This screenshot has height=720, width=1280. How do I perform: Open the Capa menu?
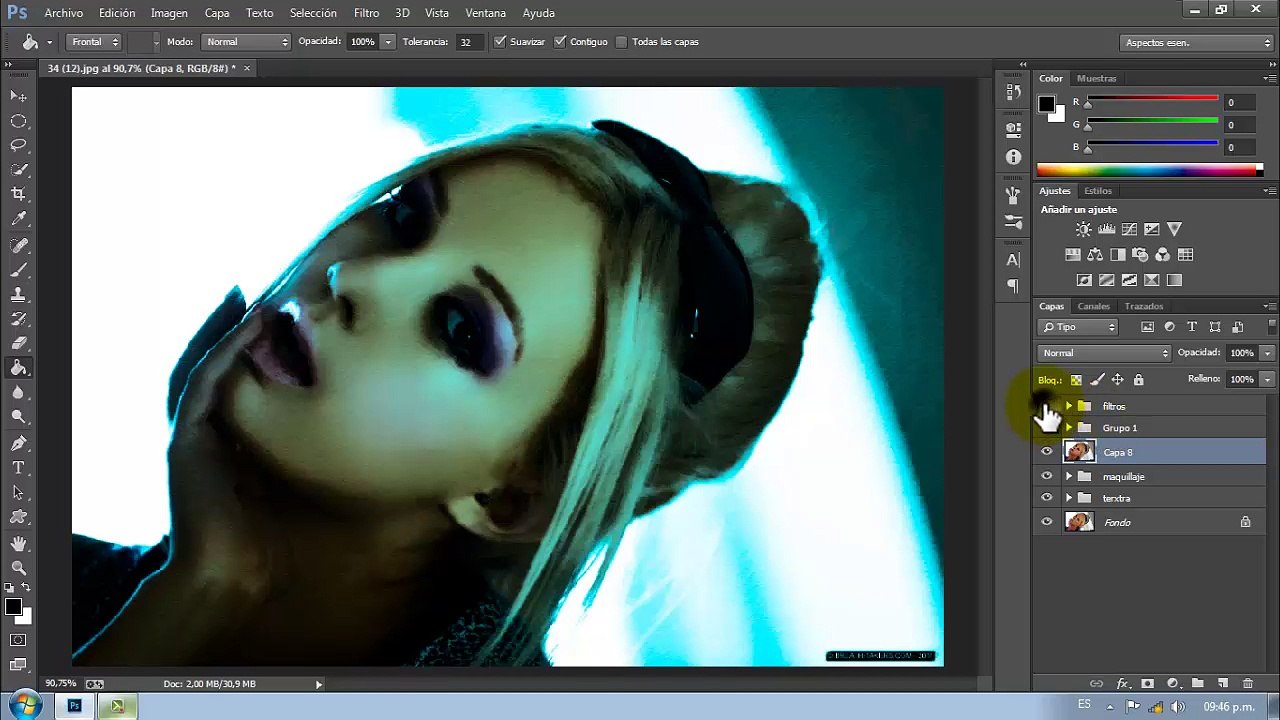click(x=217, y=13)
